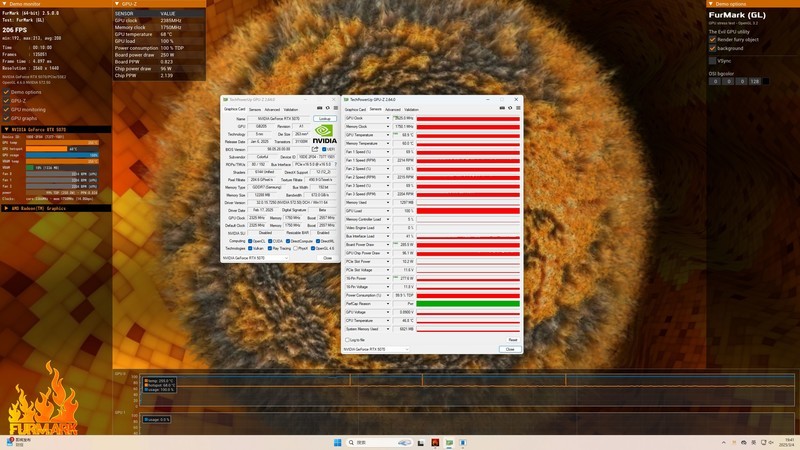Click question mark next to Bus Interface field
The width and height of the screenshot is (800, 450).
335,164
